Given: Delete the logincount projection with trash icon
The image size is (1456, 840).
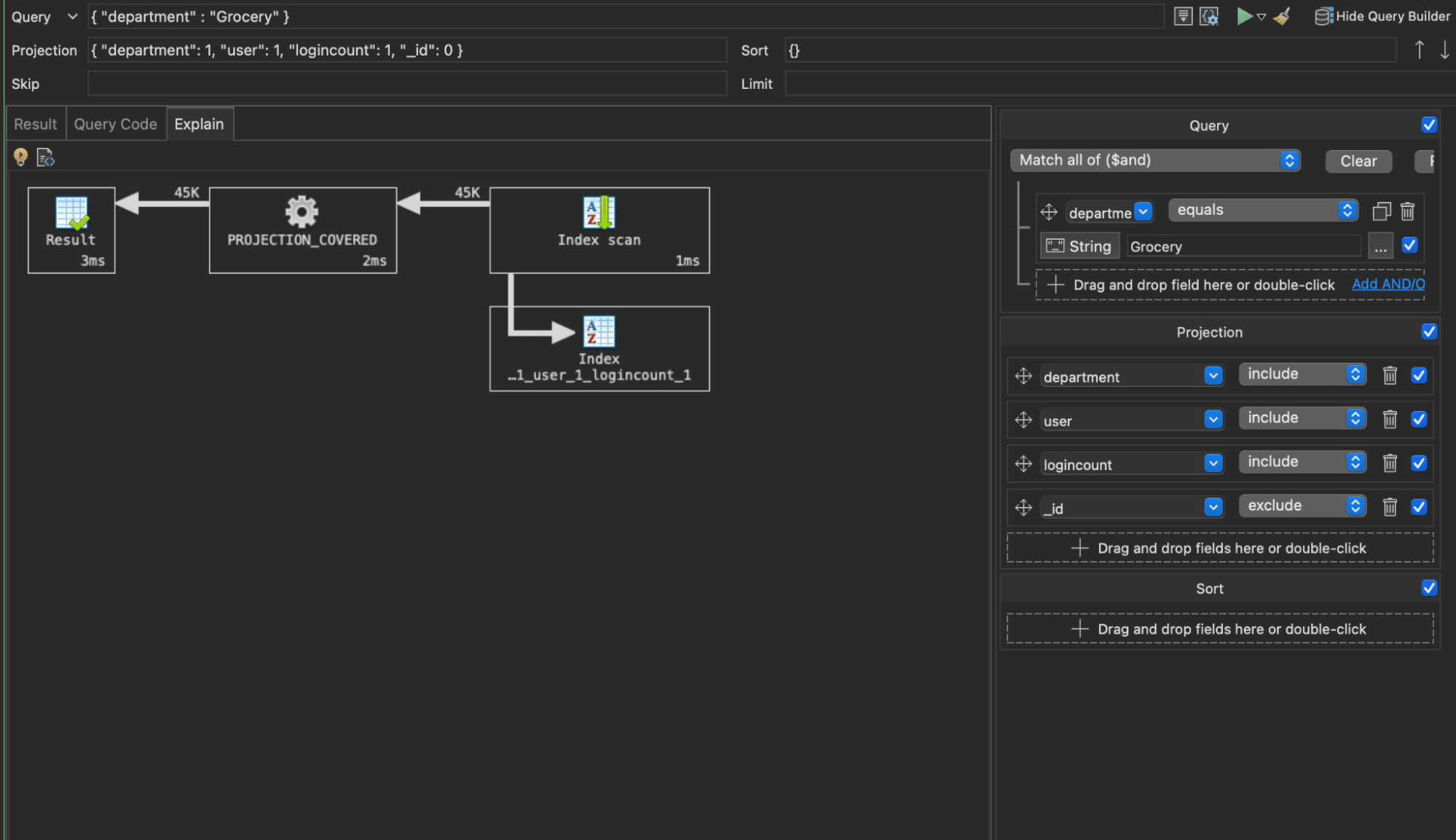Looking at the screenshot, I should (1390, 463).
